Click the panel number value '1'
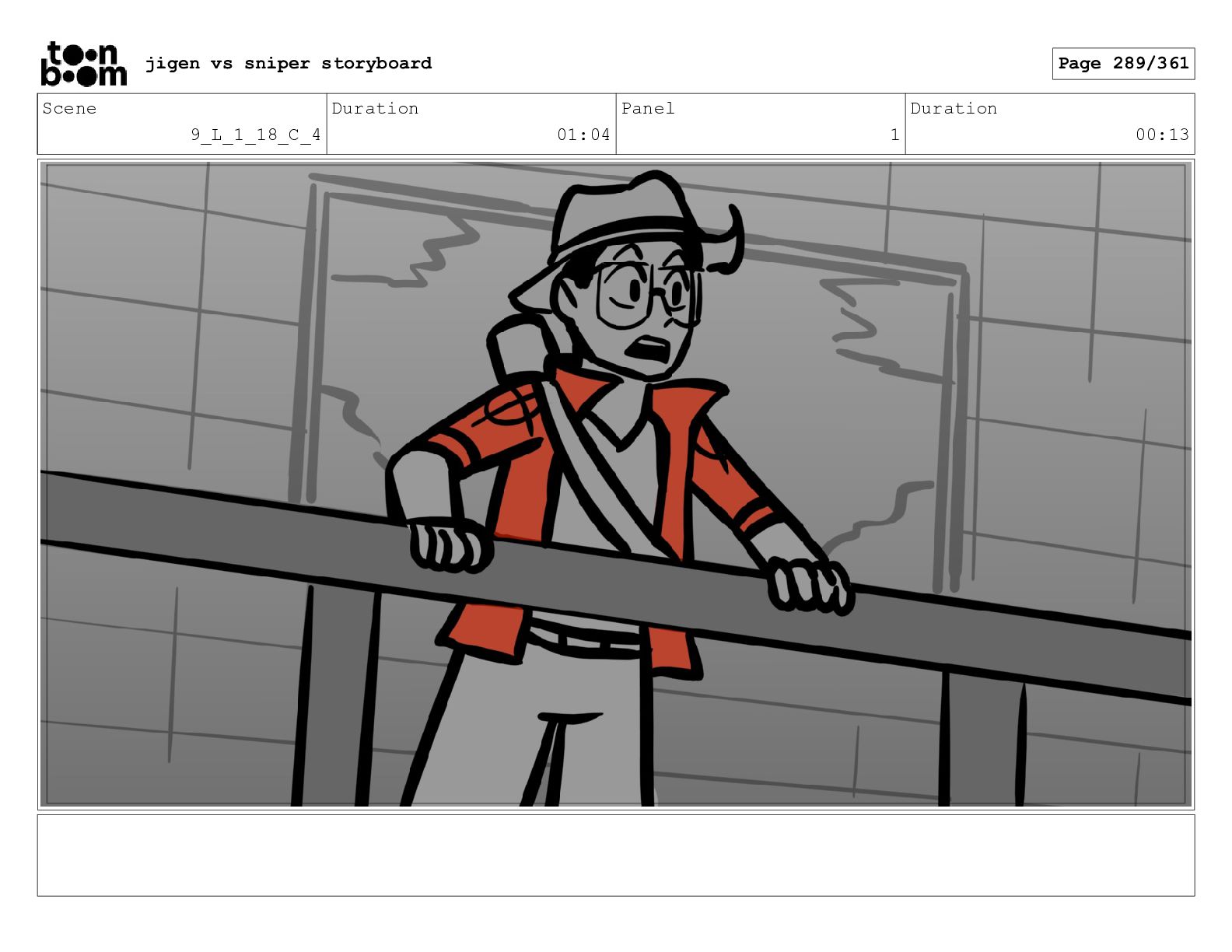This screenshot has height=952, width=1232. click(894, 135)
